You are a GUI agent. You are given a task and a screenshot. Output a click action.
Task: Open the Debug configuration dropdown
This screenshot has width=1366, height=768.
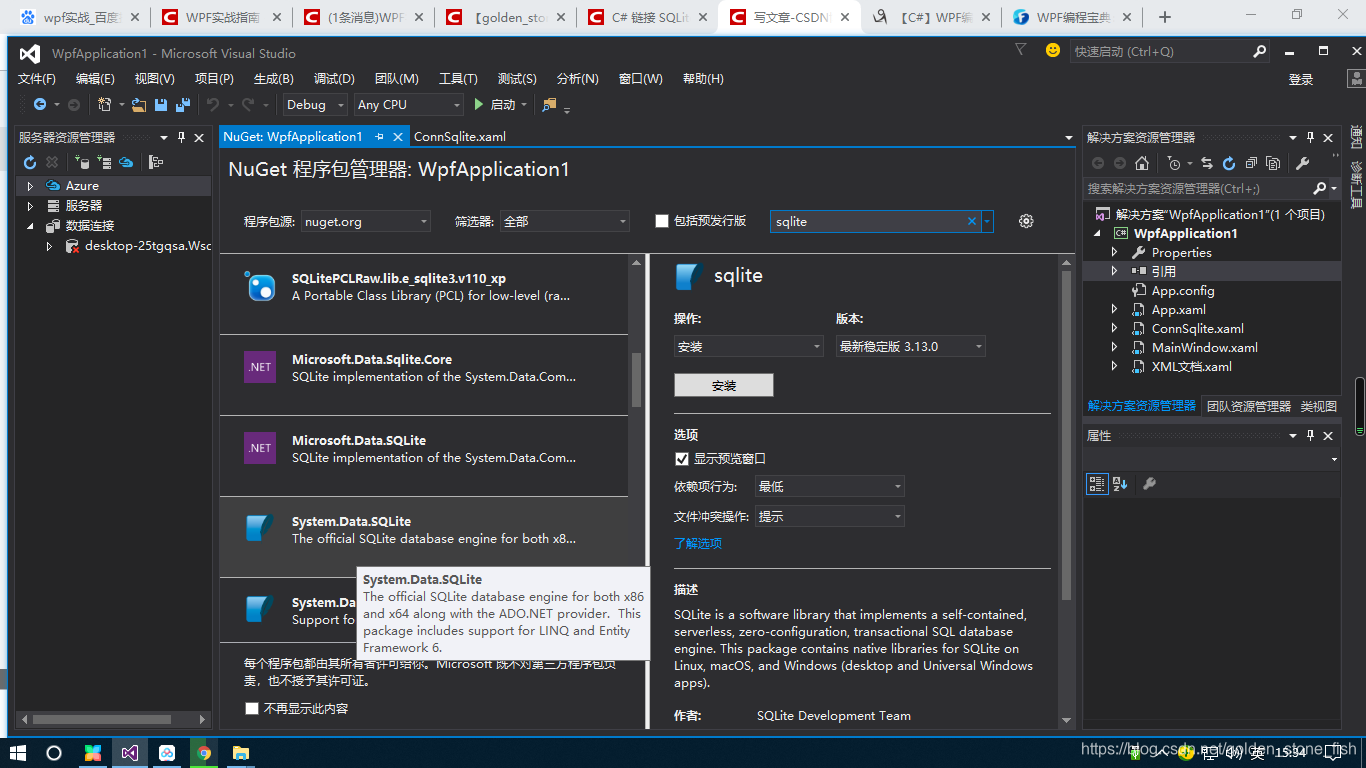pyautogui.click(x=314, y=104)
